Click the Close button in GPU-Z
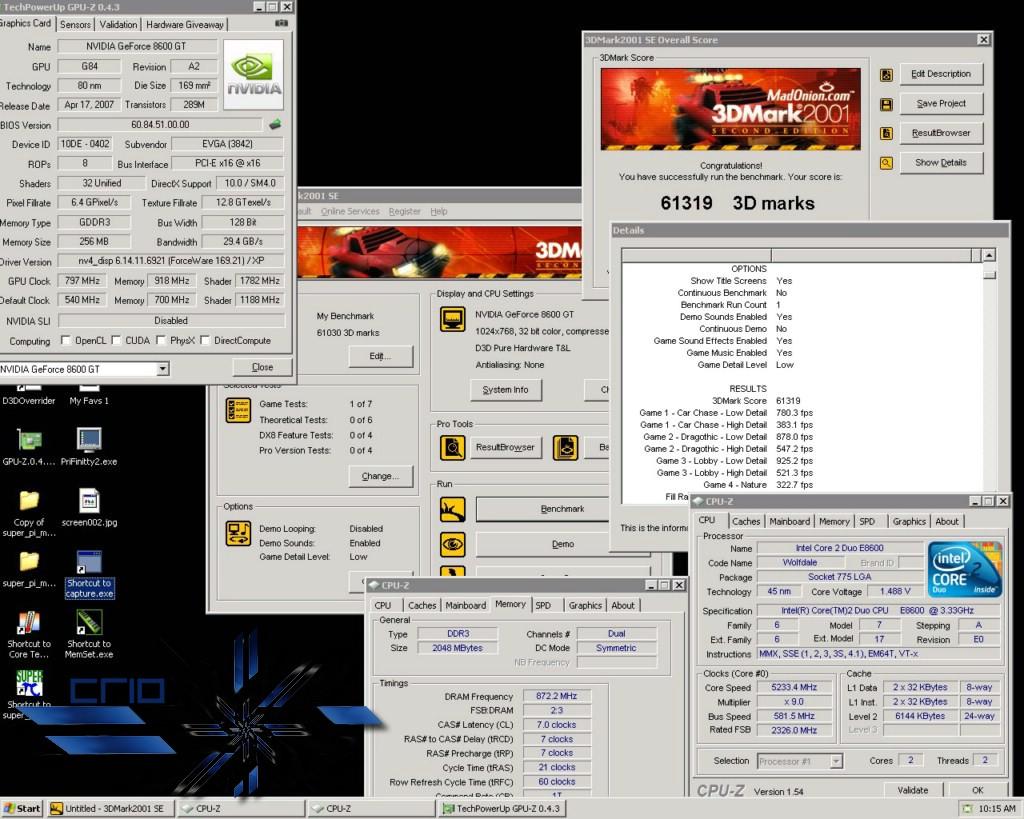The width and height of the screenshot is (1024, 819). click(263, 367)
